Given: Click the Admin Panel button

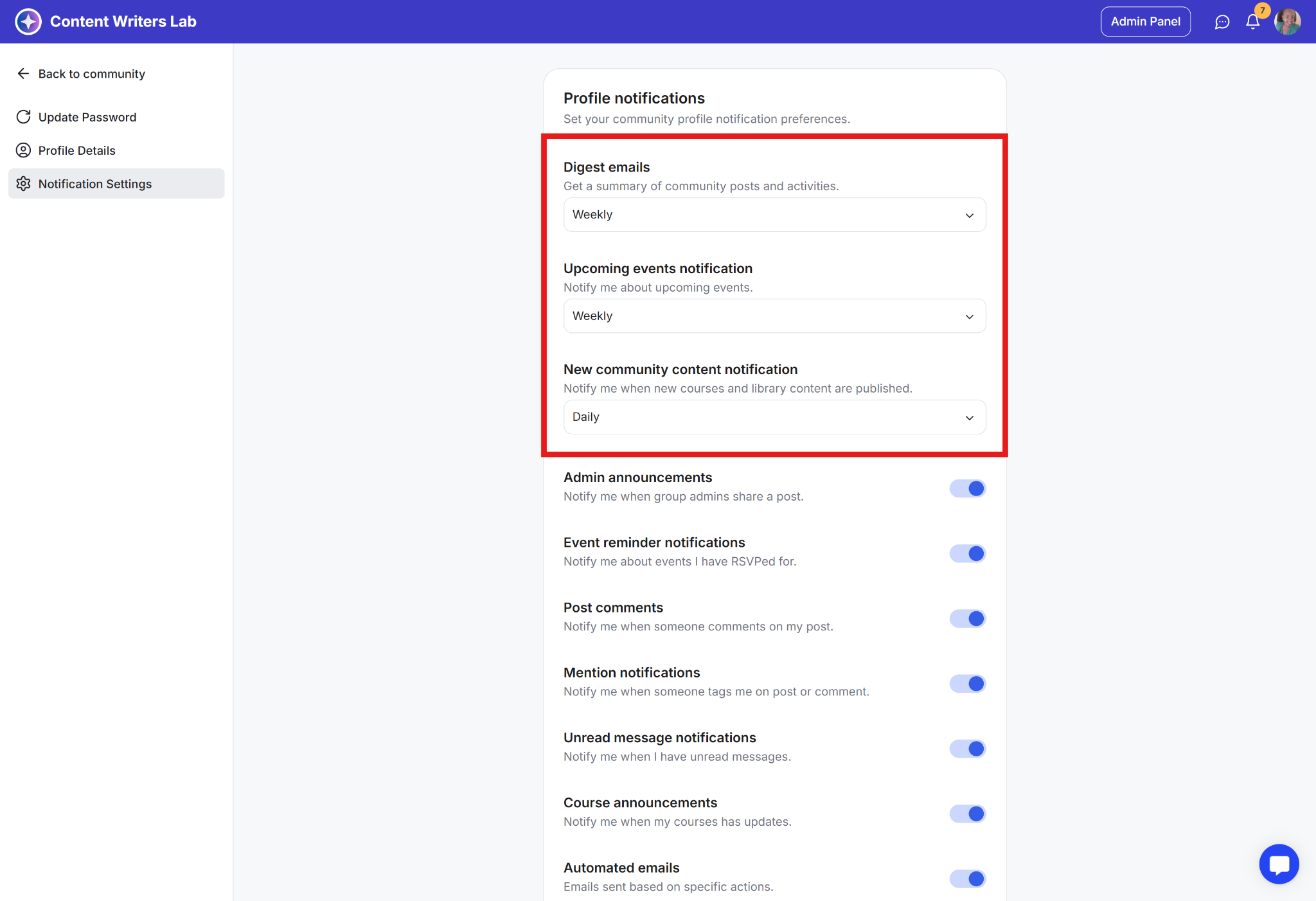Looking at the screenshot, I should coord(1145,22).
